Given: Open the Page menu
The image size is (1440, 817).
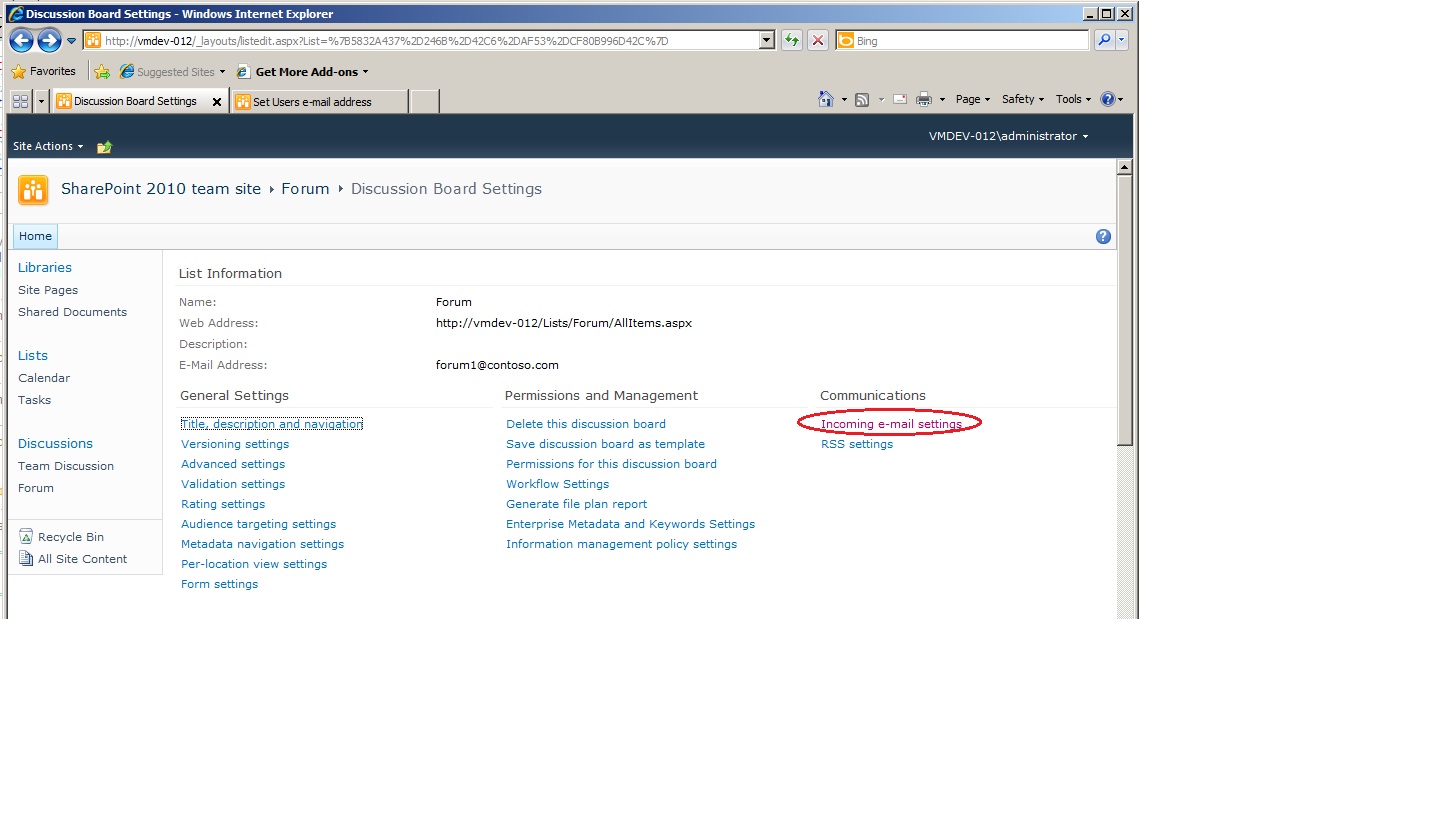Looking at the screenshot, I should 973,99.
